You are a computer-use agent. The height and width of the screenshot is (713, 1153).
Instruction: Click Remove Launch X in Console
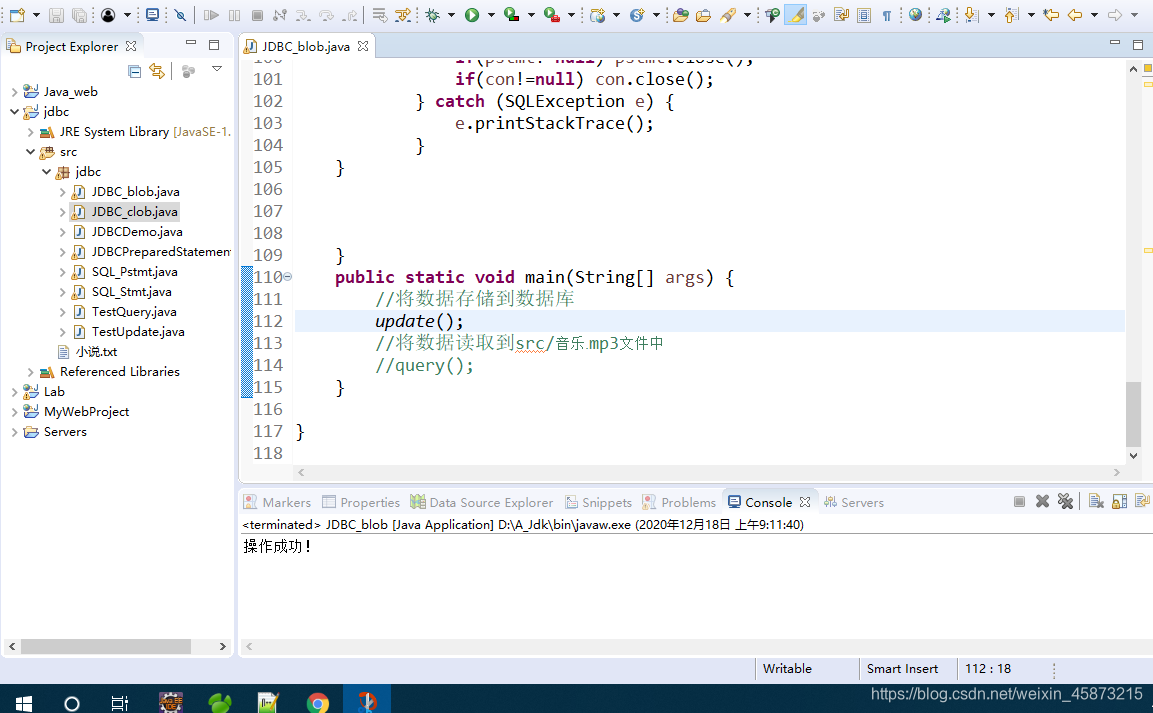pyautogui.click(x=1042, y=501)
